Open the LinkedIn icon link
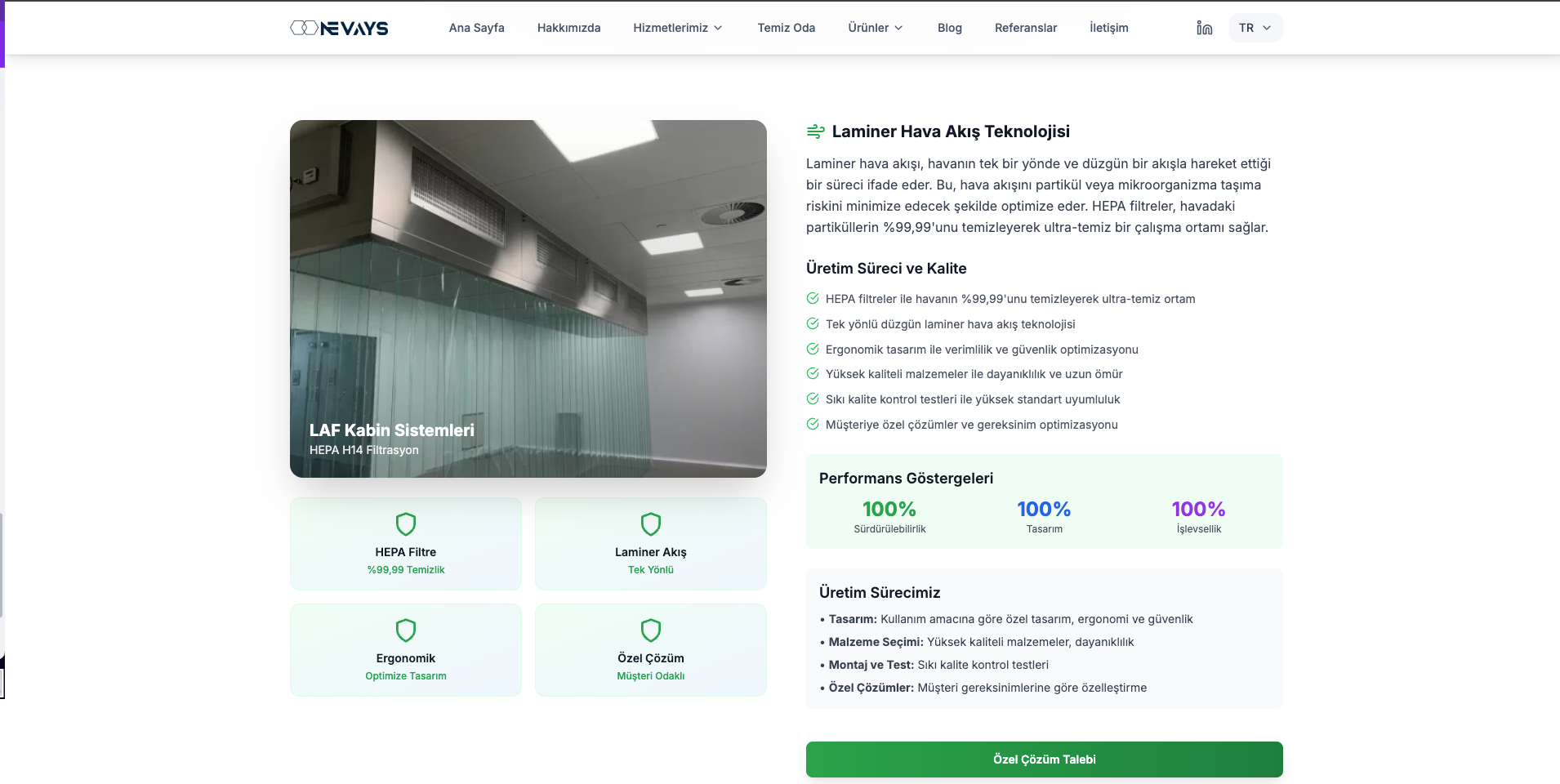 click(1204, 28)
